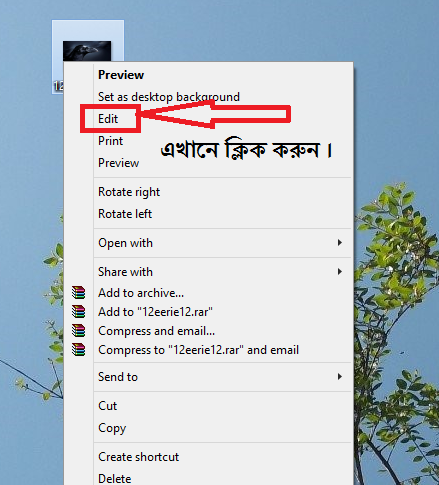
Task: Expand the Open with submenu arrow
Action: pyautogui.click(x=340, y=243)
